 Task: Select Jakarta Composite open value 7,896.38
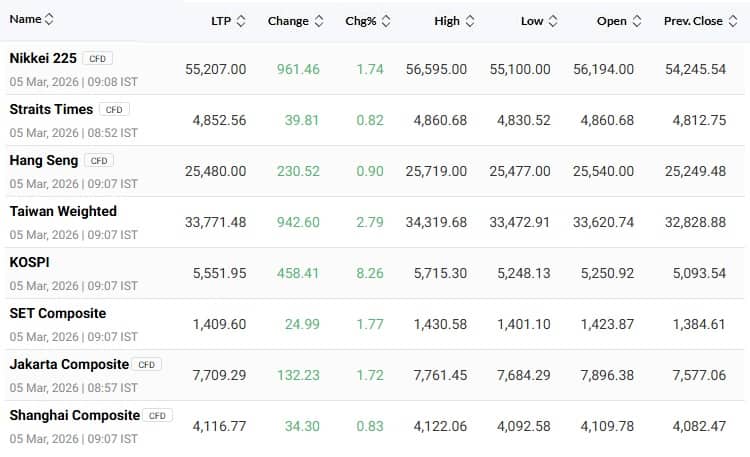click(x=607, y=375)
